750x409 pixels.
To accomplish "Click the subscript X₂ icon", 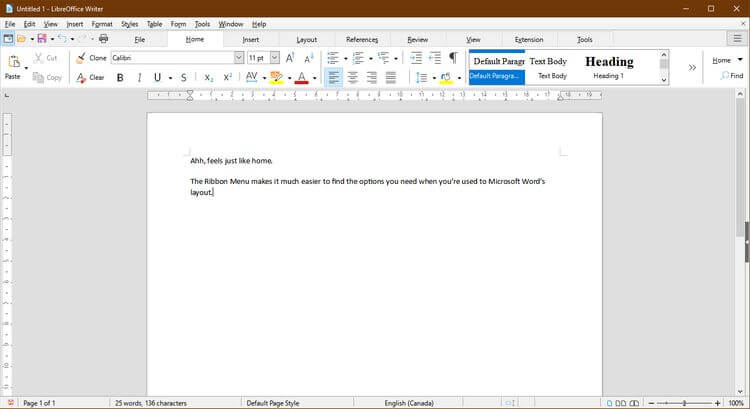I will pos(208,77).
